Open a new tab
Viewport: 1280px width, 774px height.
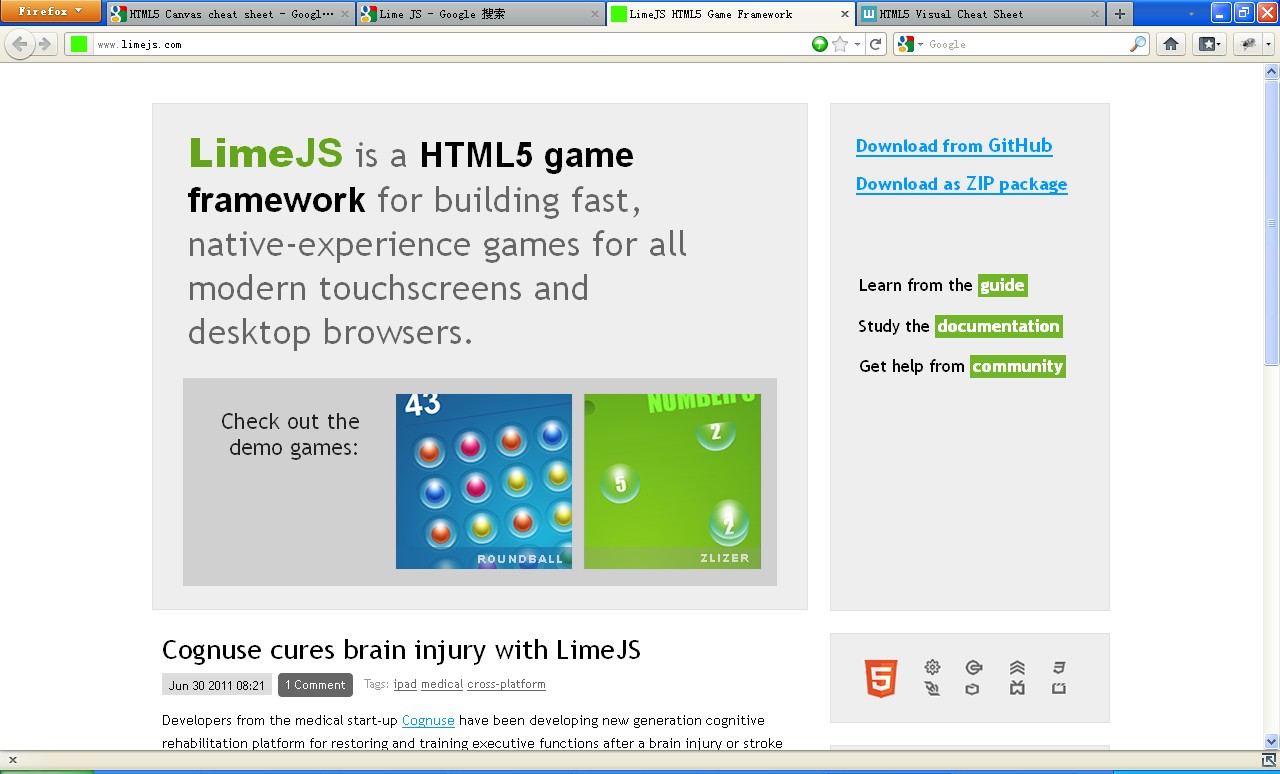click(1119, 14)
